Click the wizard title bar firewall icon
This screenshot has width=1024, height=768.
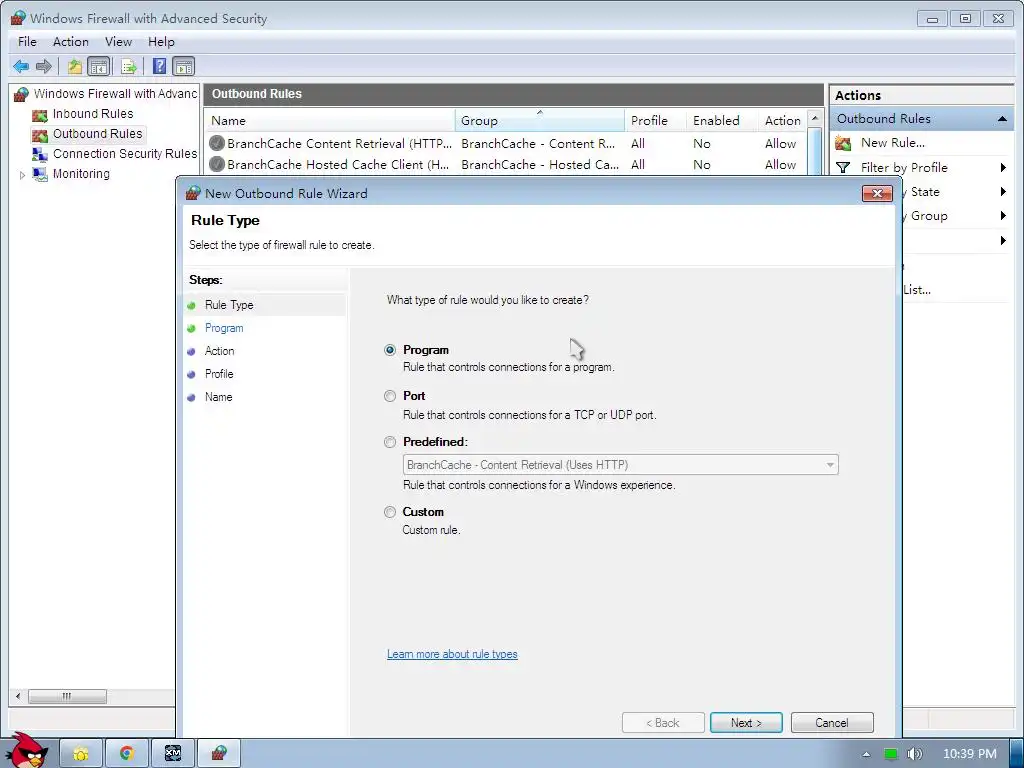click(x=193, y=193)
